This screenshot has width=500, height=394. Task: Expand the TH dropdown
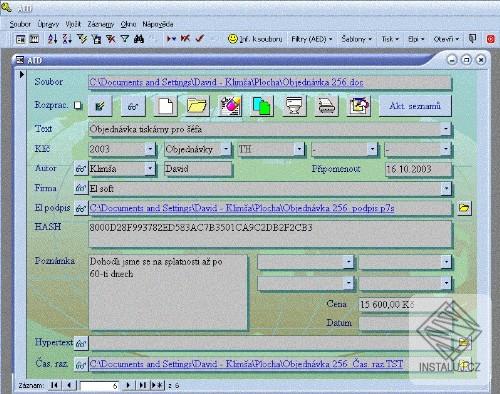[x=299, y=149]
